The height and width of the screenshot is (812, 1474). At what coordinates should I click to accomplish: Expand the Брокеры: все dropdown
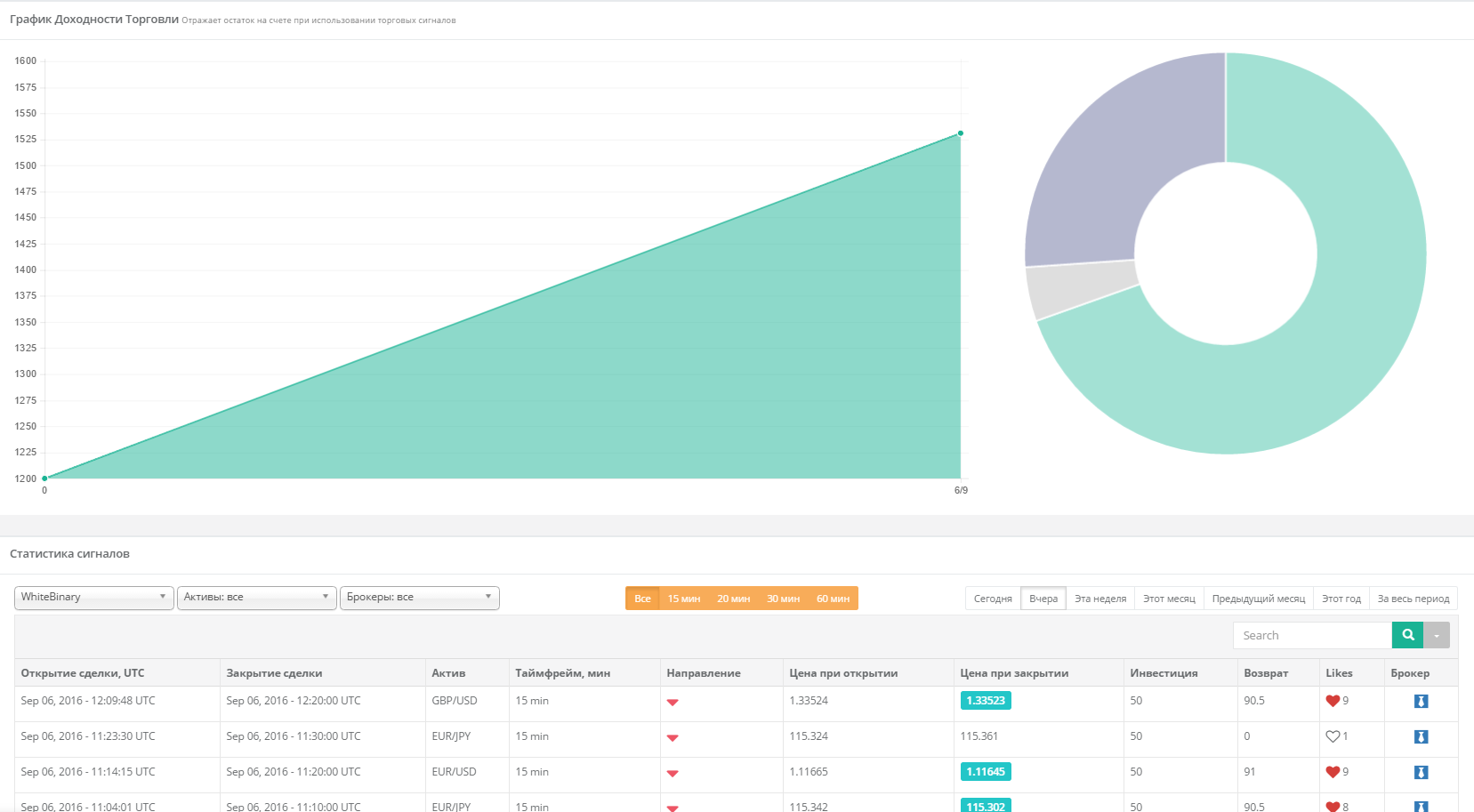(420, 598)
